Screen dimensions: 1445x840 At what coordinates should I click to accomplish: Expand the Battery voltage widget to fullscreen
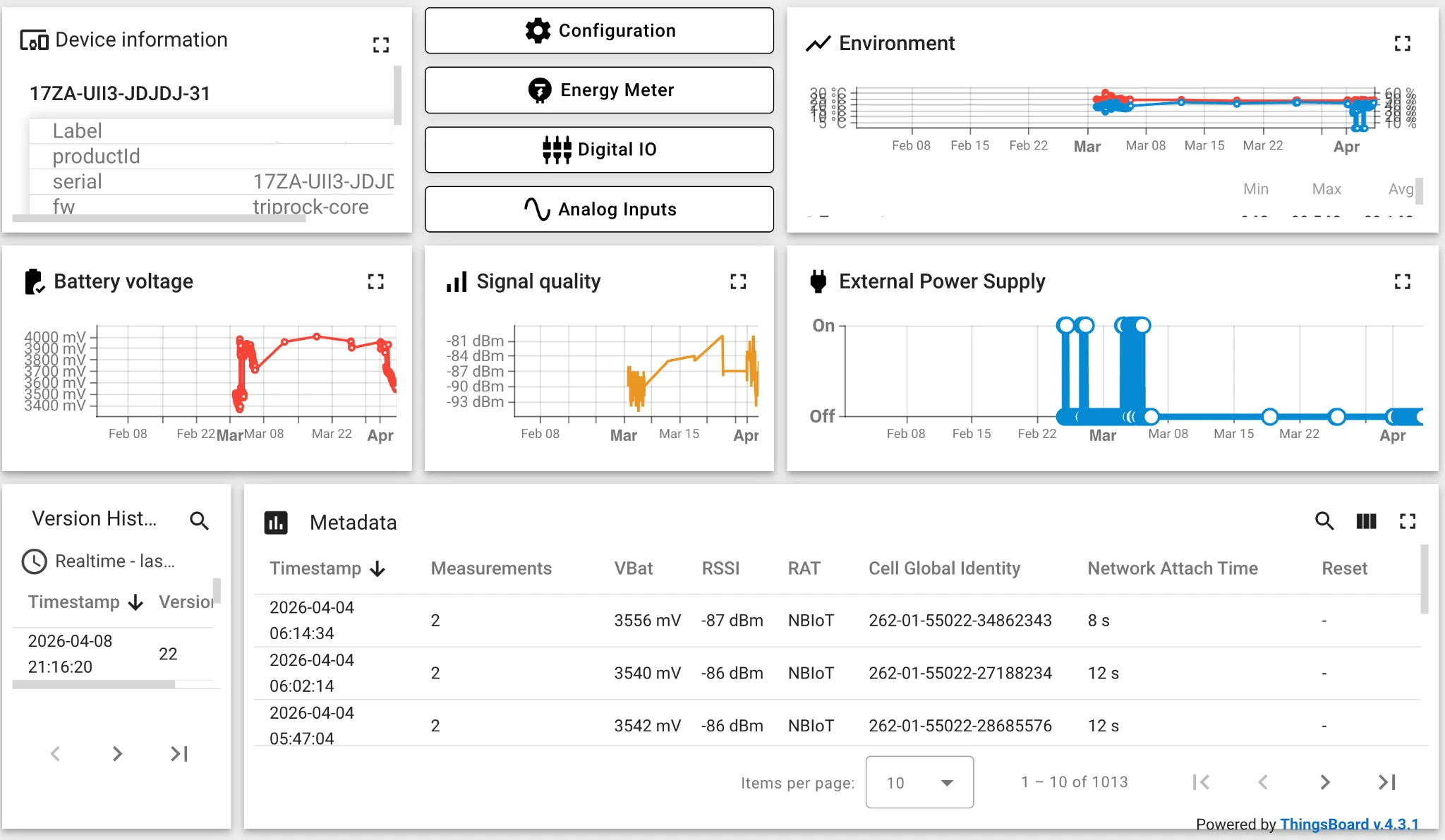(376, 281)
